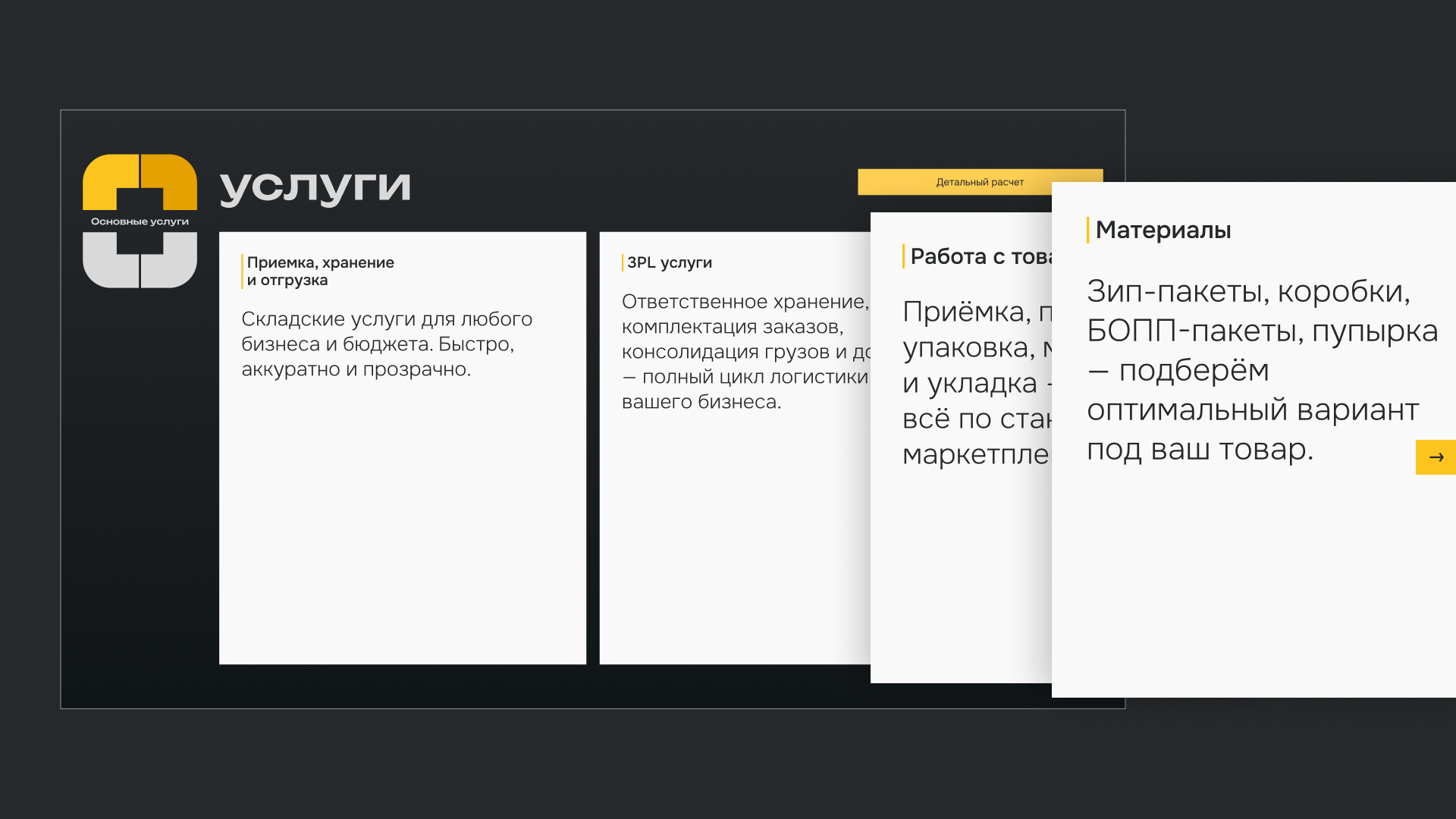Expand the Материалы card via its arrow

(1436, 457)
